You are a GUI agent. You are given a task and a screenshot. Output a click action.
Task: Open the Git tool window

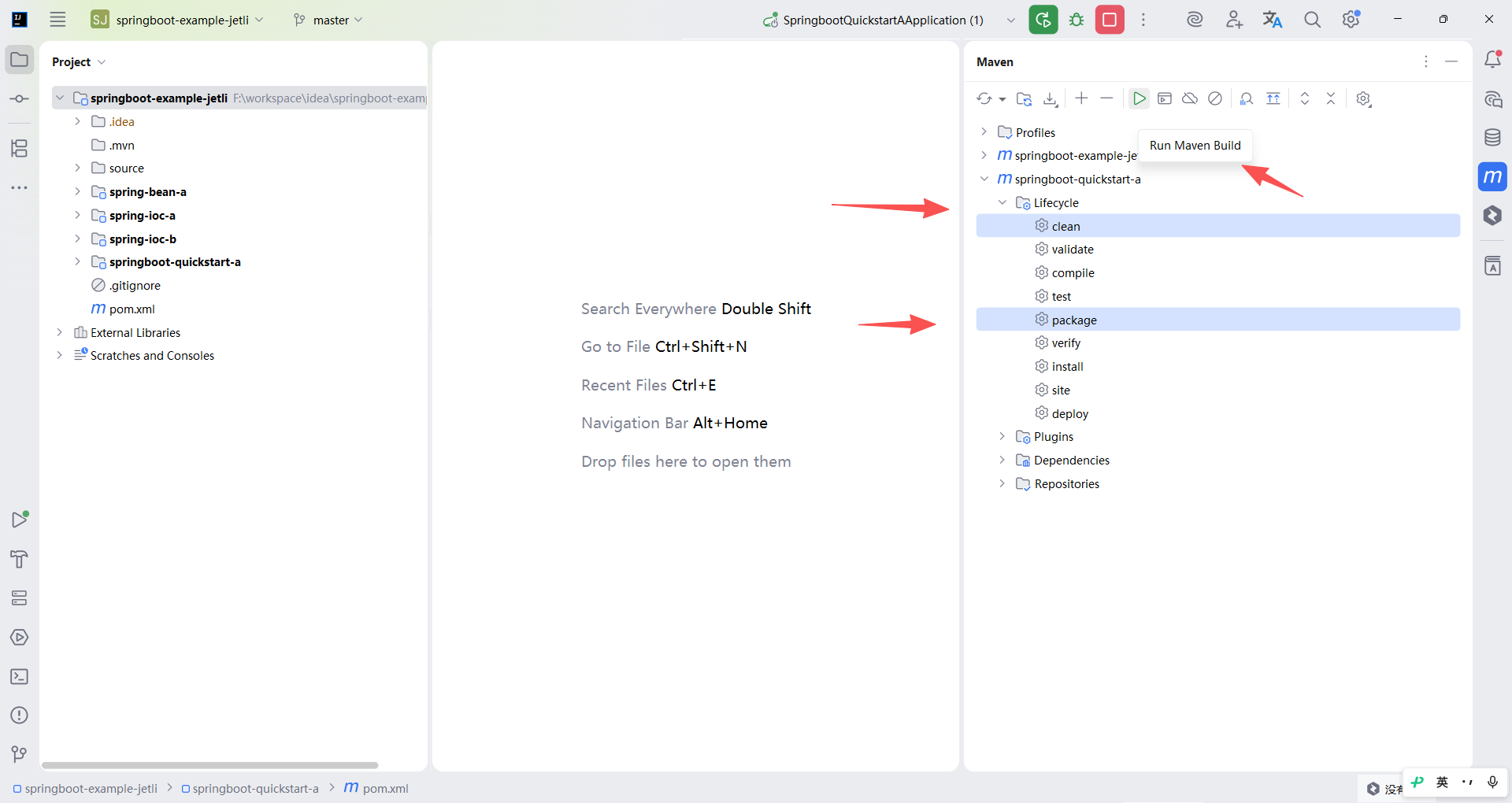click(20, 754)
